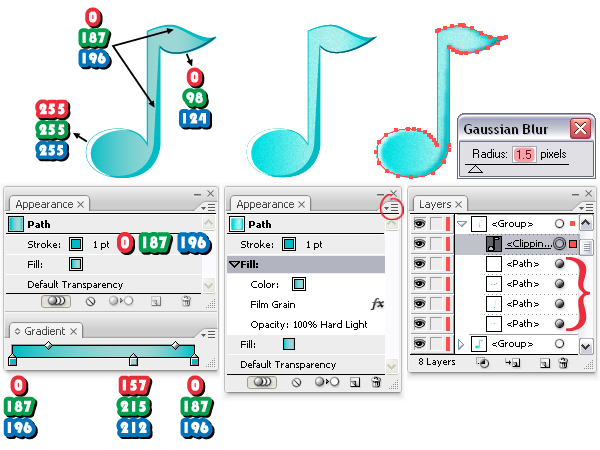Click the fx icon beside Film Grain
This screenshot has width=600, height=450.
[377, 304]
